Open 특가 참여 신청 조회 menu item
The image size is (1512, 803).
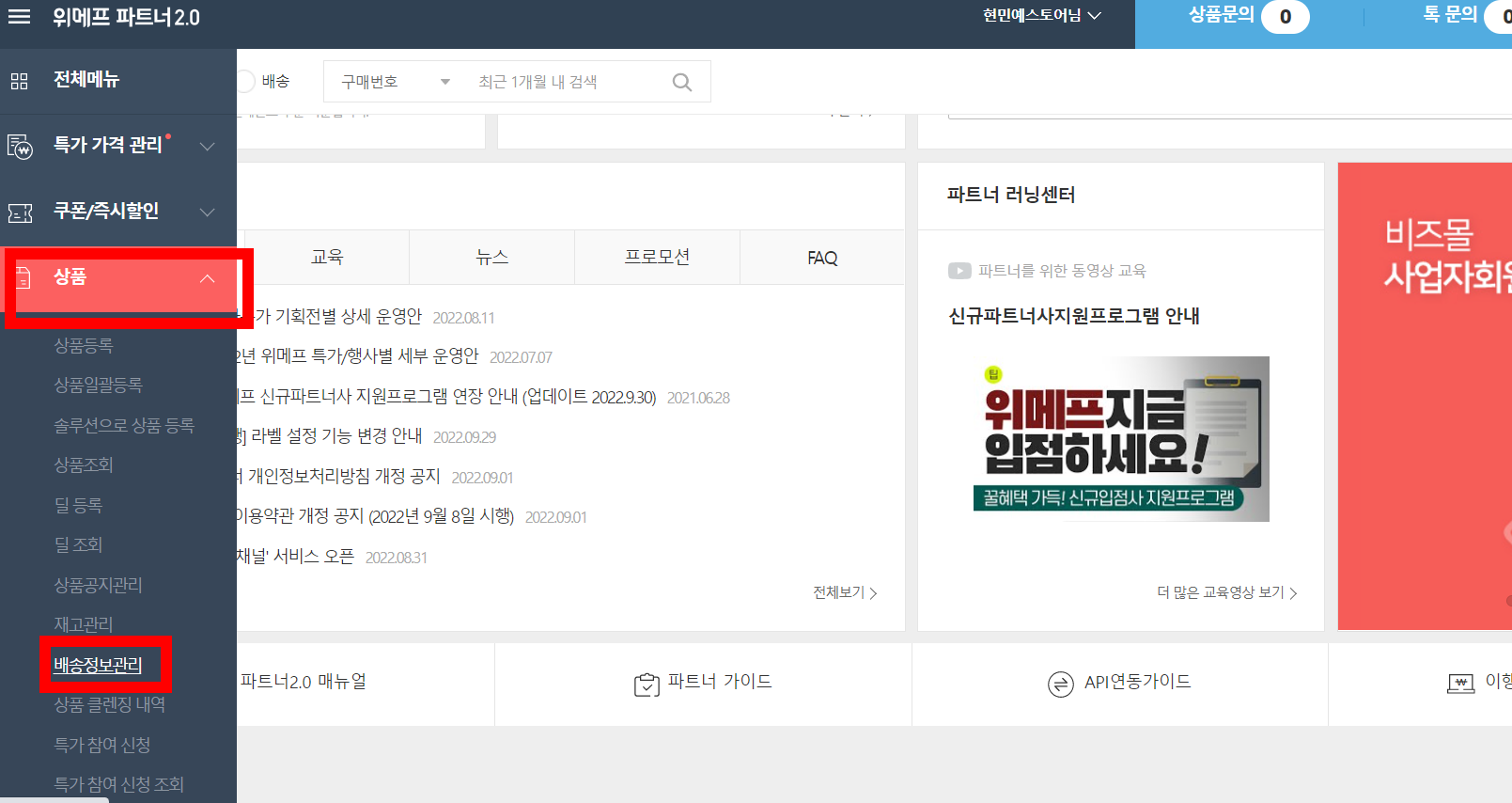point(119,784)
